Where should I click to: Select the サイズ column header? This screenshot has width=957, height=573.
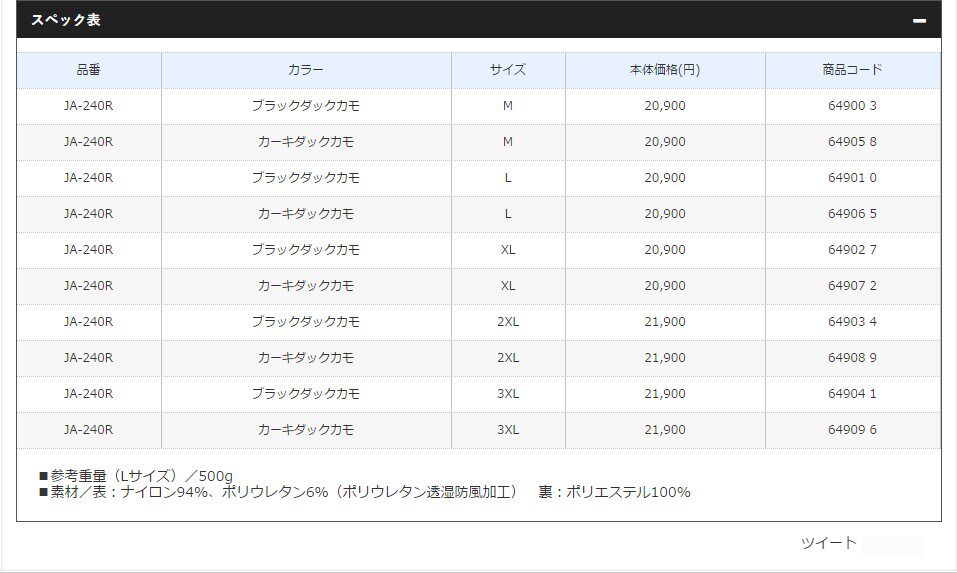point(508,70)
